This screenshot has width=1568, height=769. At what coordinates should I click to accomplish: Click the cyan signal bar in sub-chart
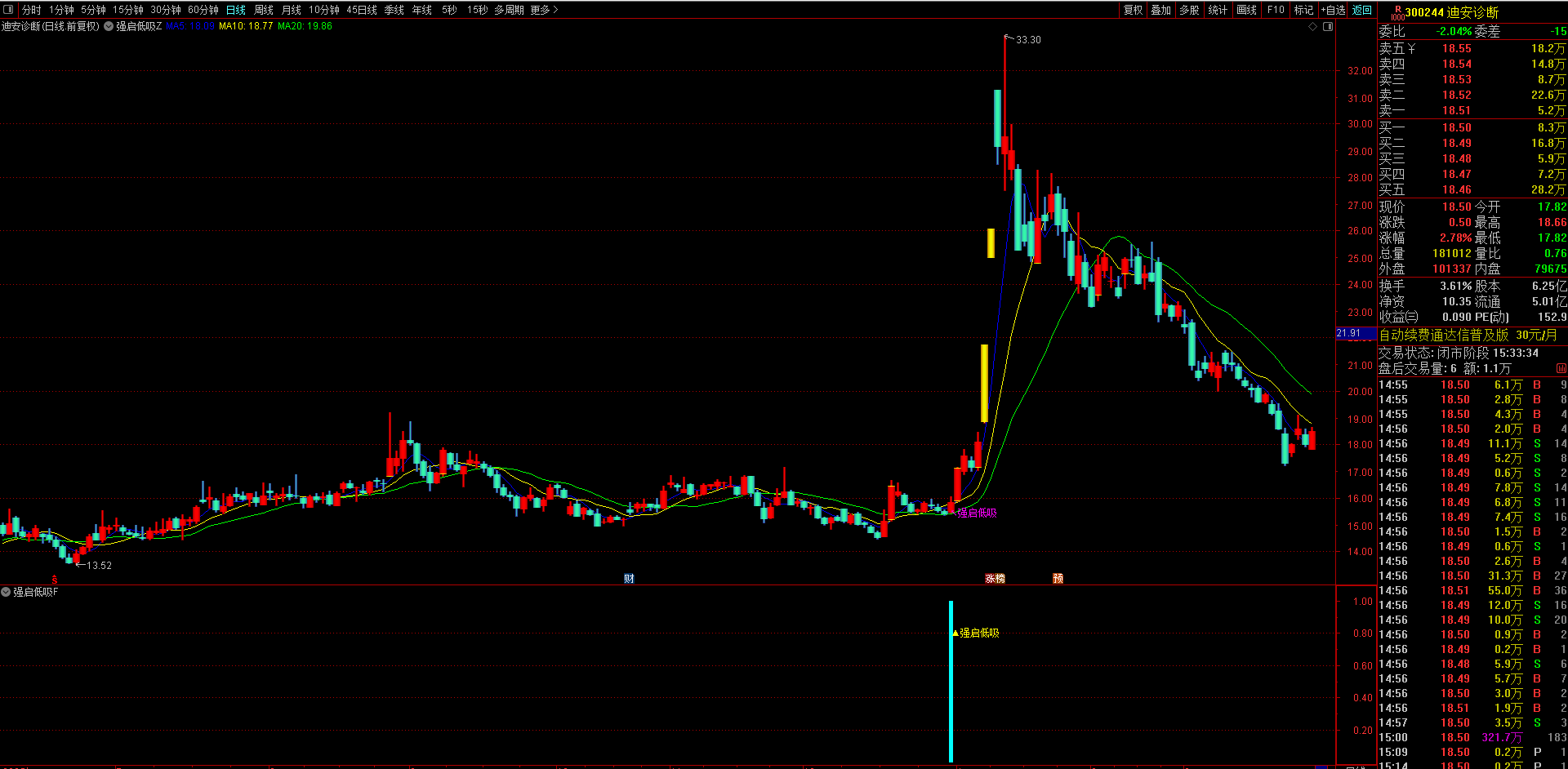point(951,682)
